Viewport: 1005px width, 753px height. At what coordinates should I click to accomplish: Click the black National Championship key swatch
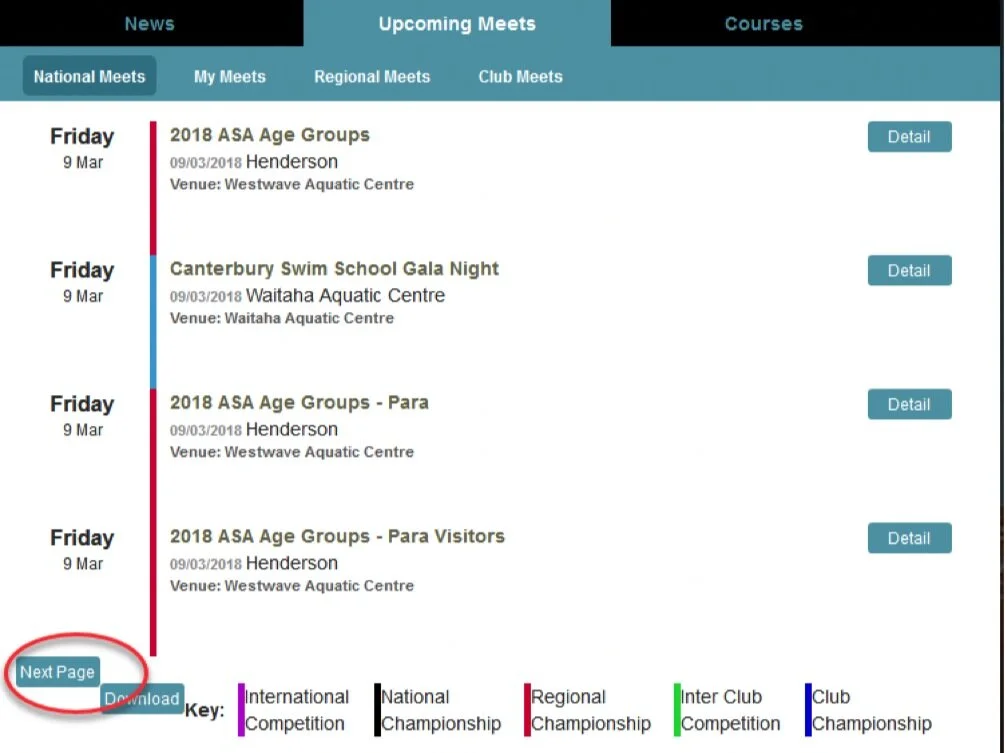(378, 709)
